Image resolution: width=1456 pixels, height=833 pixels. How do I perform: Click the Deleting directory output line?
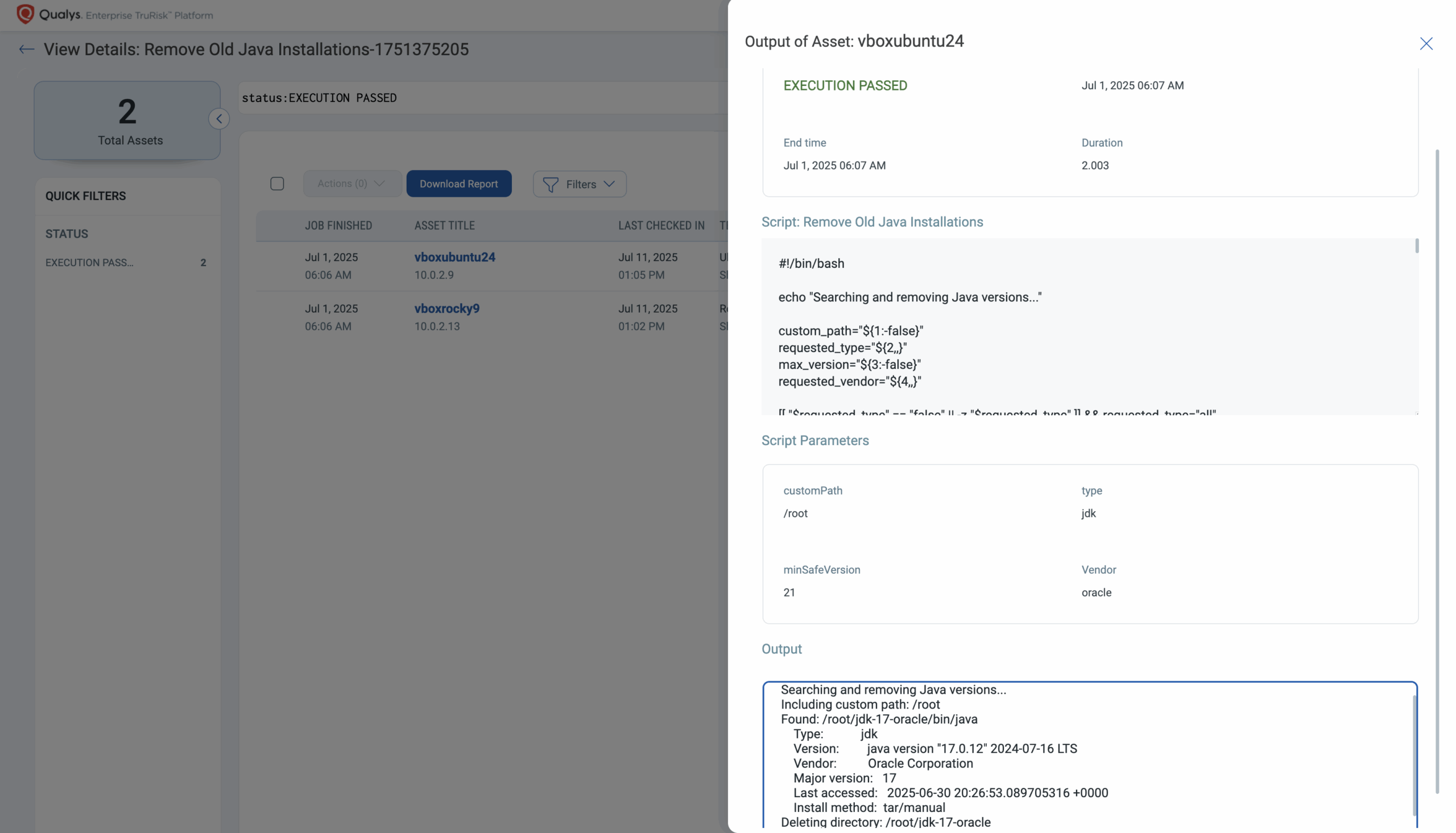tap(886, 822)
